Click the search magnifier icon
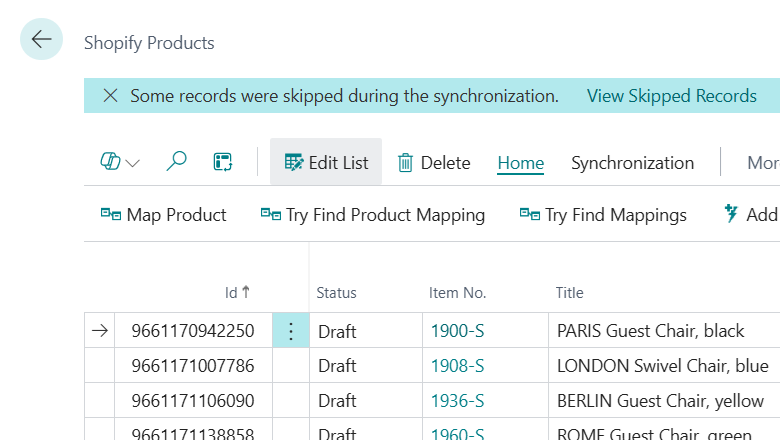This screenshot has width=780, height=440. point(177,162)
